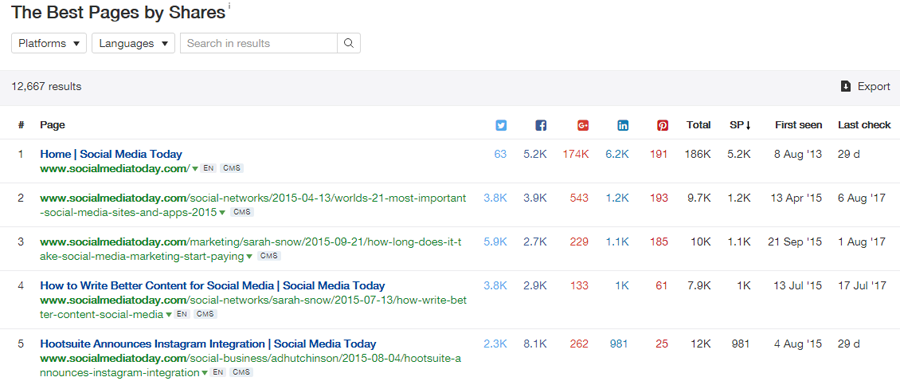This screenshot has height=385, width=900.
Task: Open sarah-snow how-long-does-it-take URL
Action: (251, 249)
